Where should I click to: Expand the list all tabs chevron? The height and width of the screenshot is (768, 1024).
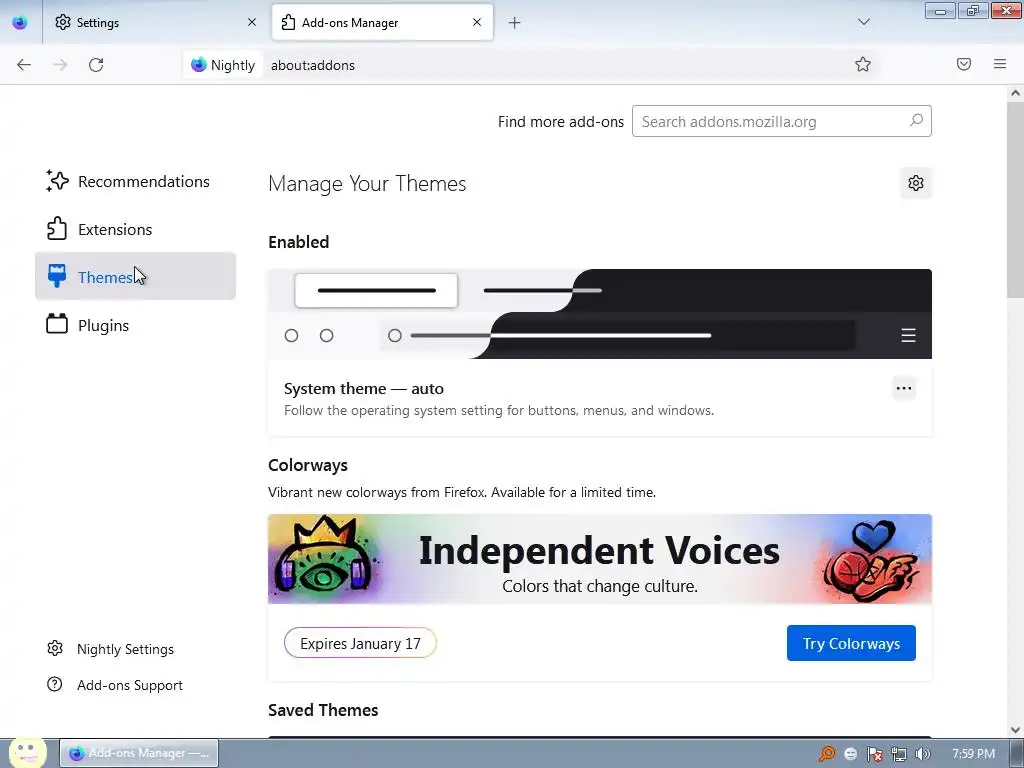pos(863,22)
